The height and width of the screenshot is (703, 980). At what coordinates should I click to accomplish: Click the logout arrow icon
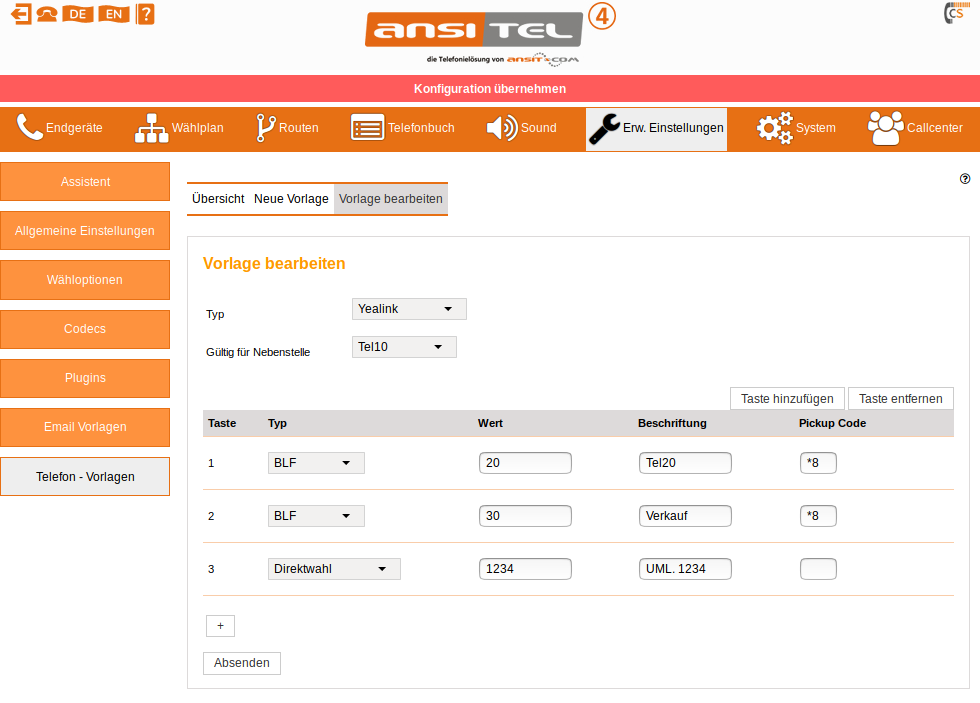pos(20,14)
